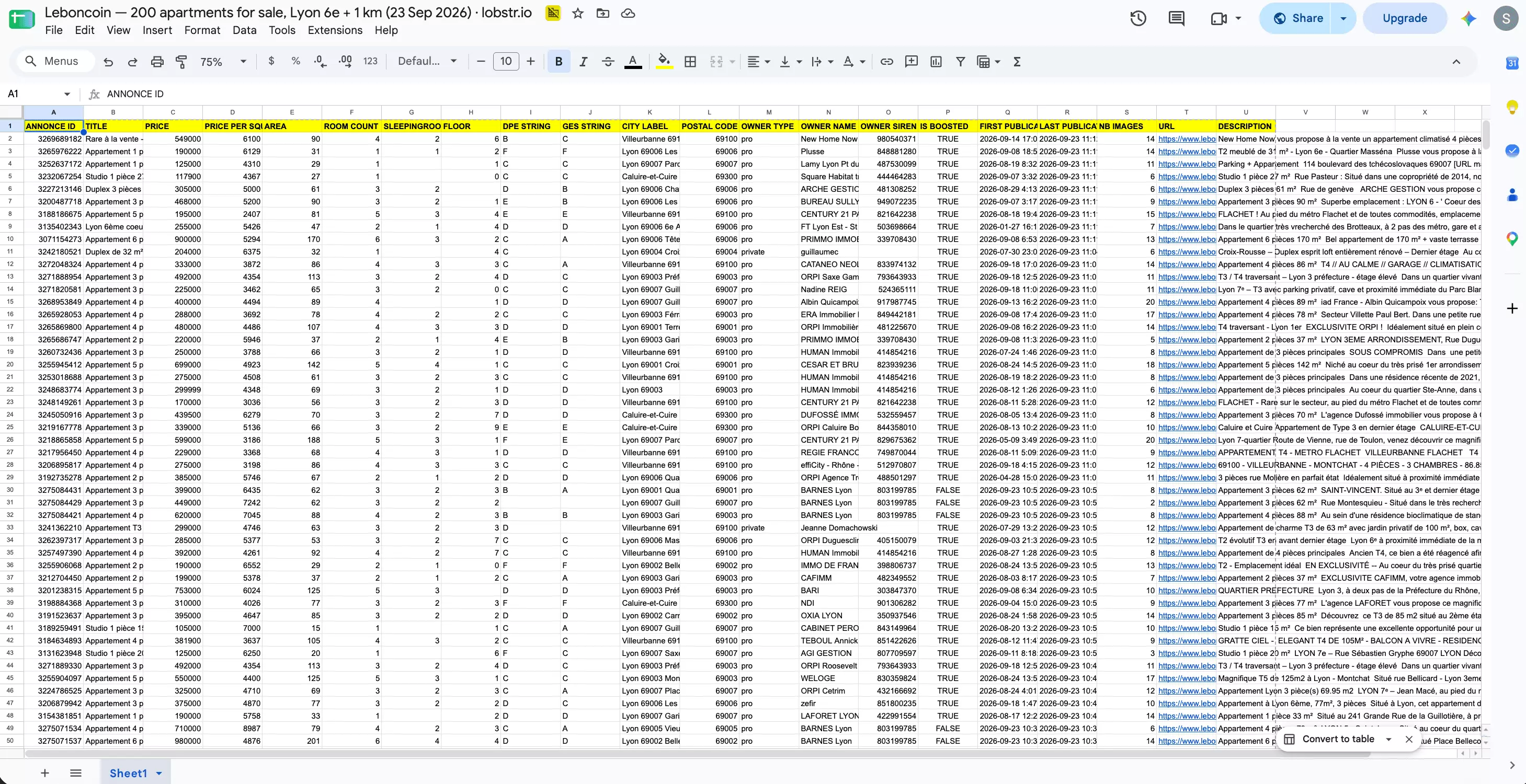Expand the Share options arrow
This screenshot has width=1526, height=784.
point(1343,18)
